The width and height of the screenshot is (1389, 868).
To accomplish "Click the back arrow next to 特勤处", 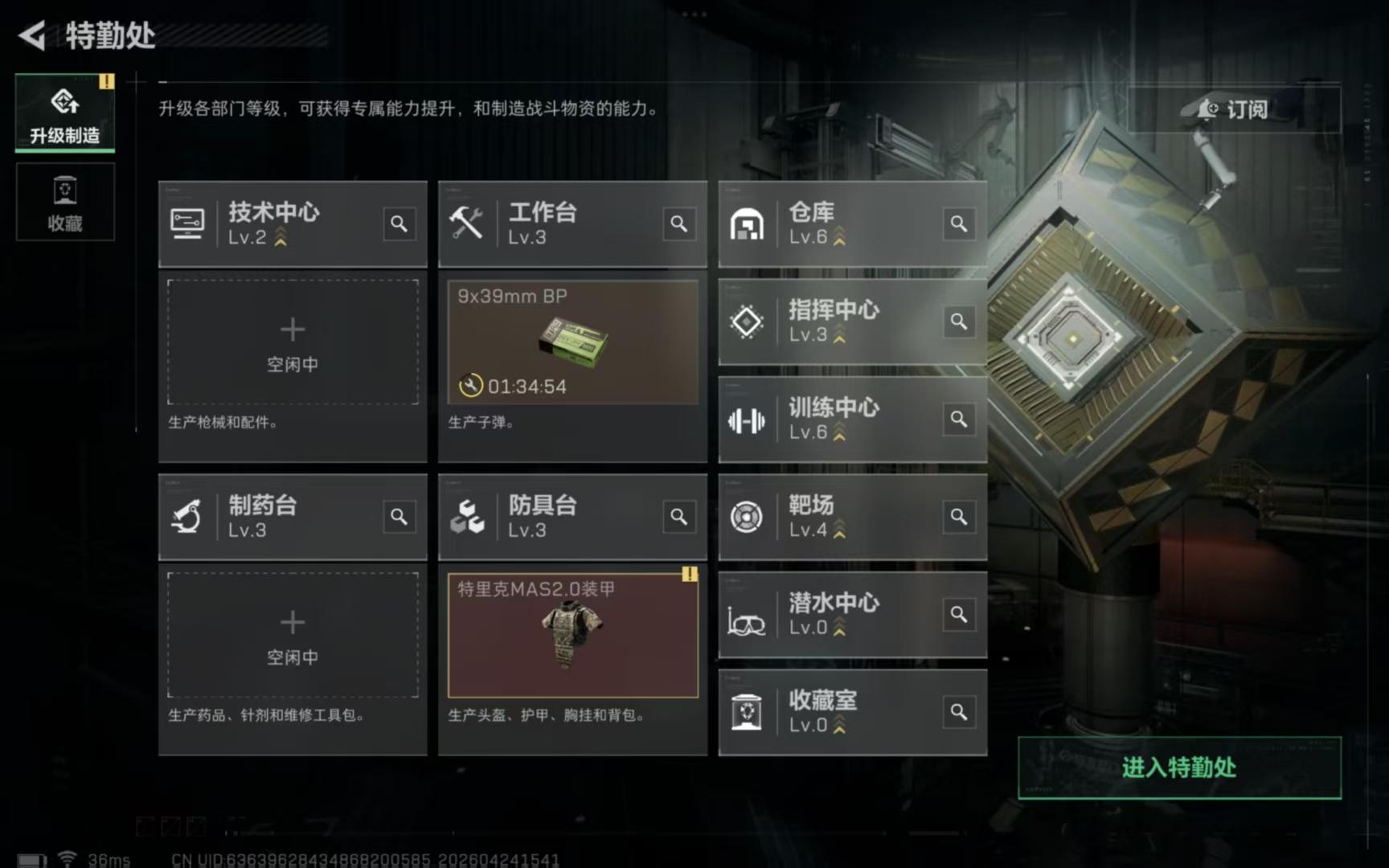I will pyautogui.click(x=32, y=35).
